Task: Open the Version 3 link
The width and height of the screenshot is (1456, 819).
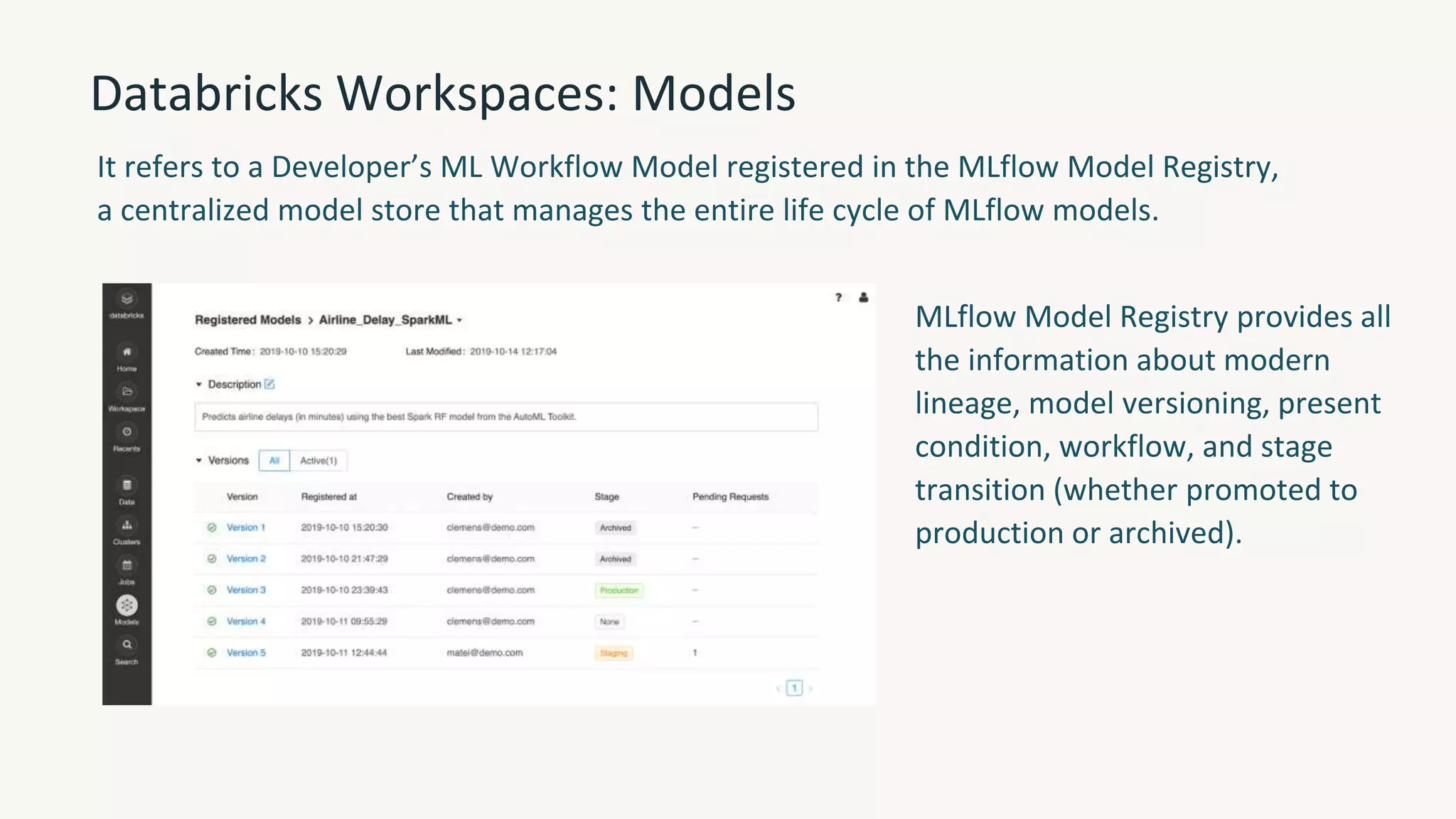Action: [246, 590]
